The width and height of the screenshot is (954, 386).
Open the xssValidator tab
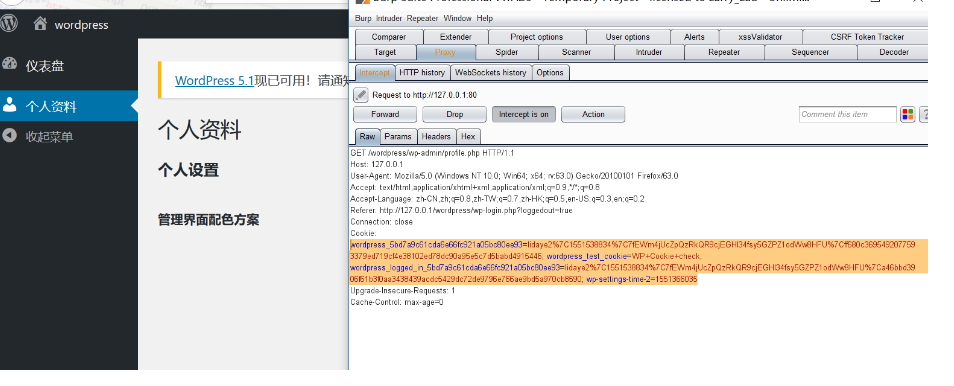761,37
